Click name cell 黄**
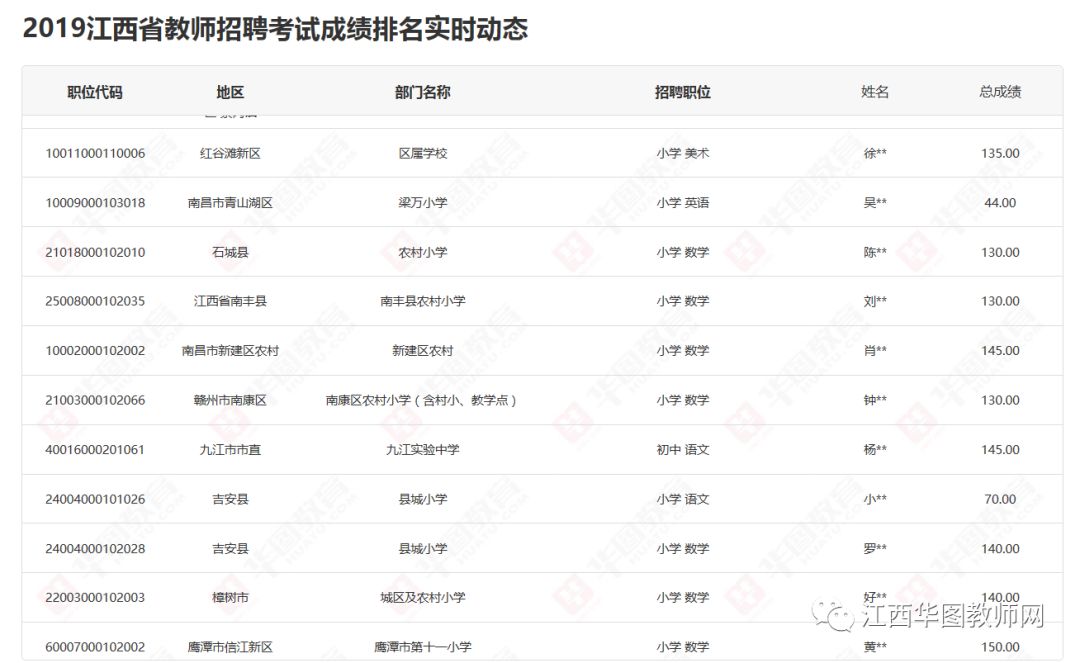1080x663 pixels. pyautogui.click(x=875, y=648)
